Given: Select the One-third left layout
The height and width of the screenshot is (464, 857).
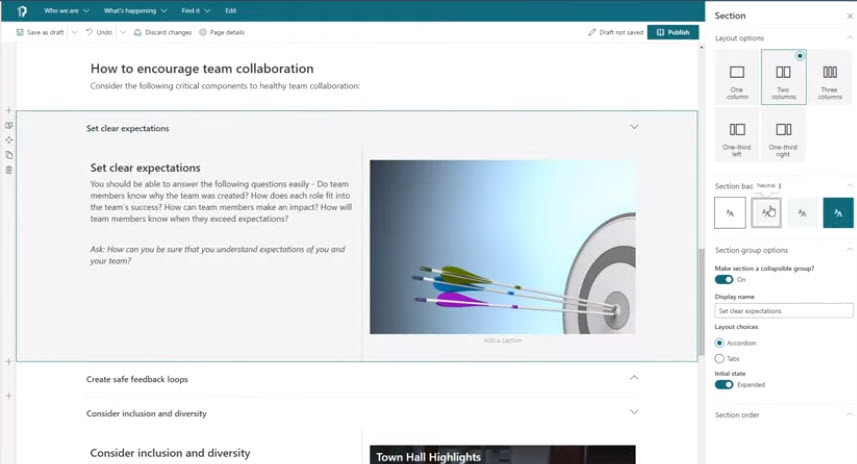Looking at the screenshot, I should tap(737, 134).
